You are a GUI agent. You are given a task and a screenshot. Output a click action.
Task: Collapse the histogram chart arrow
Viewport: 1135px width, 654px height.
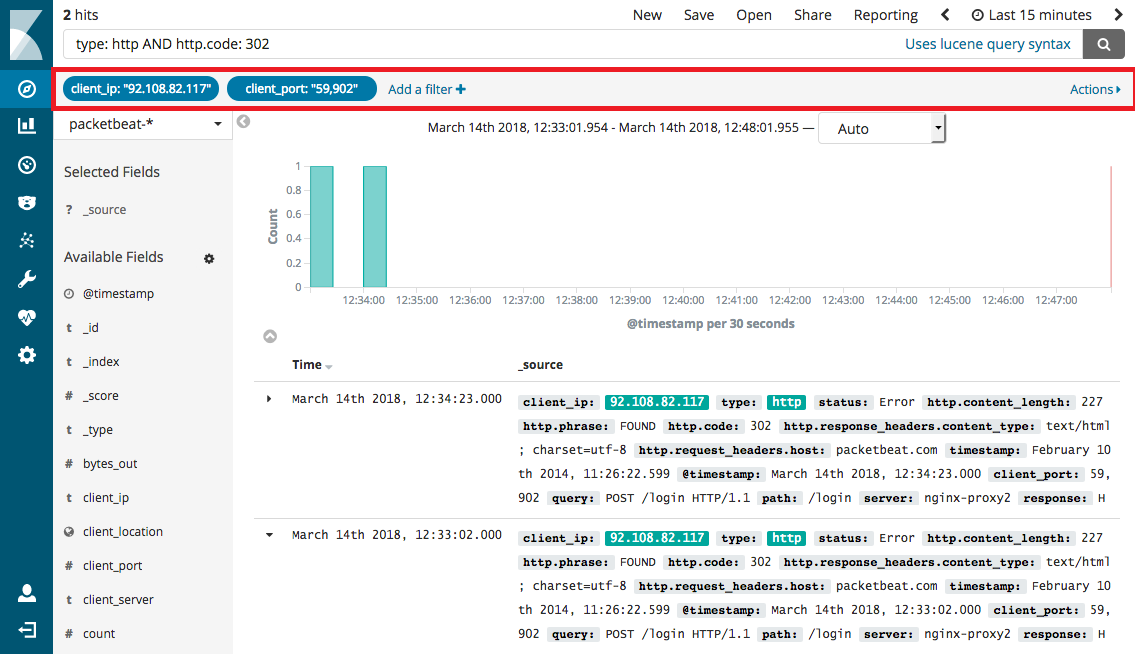[270, 336]
